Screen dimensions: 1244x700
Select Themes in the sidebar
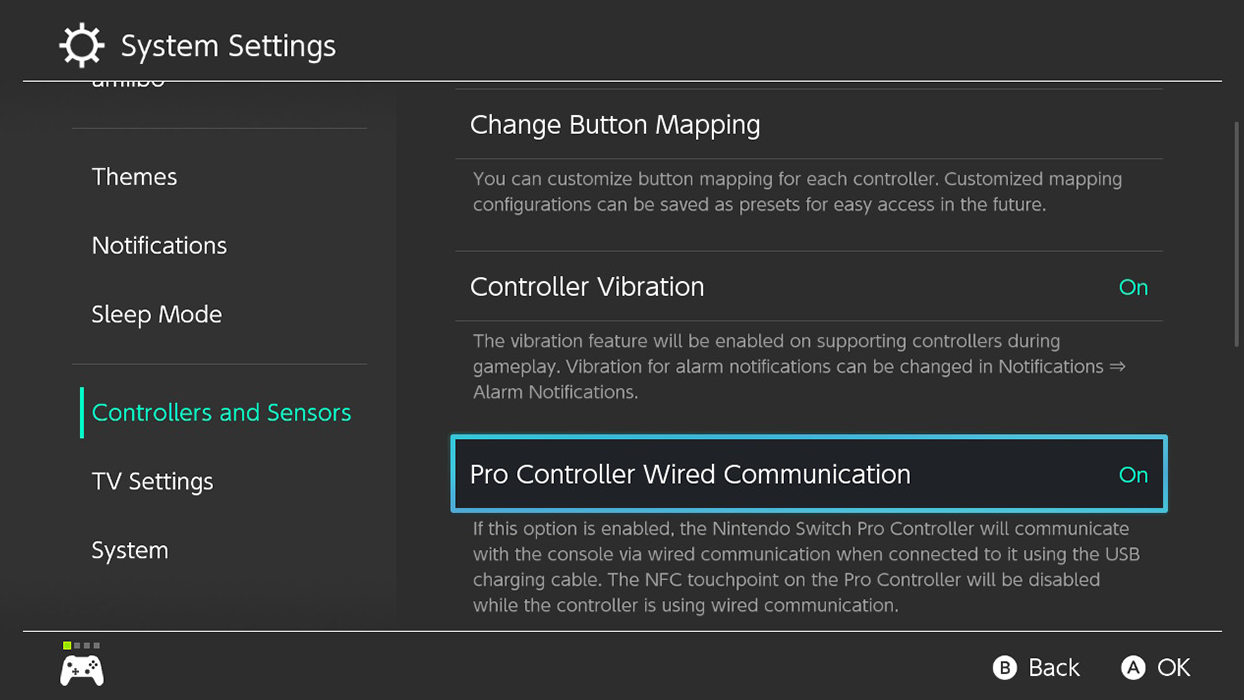pos(134,177)
